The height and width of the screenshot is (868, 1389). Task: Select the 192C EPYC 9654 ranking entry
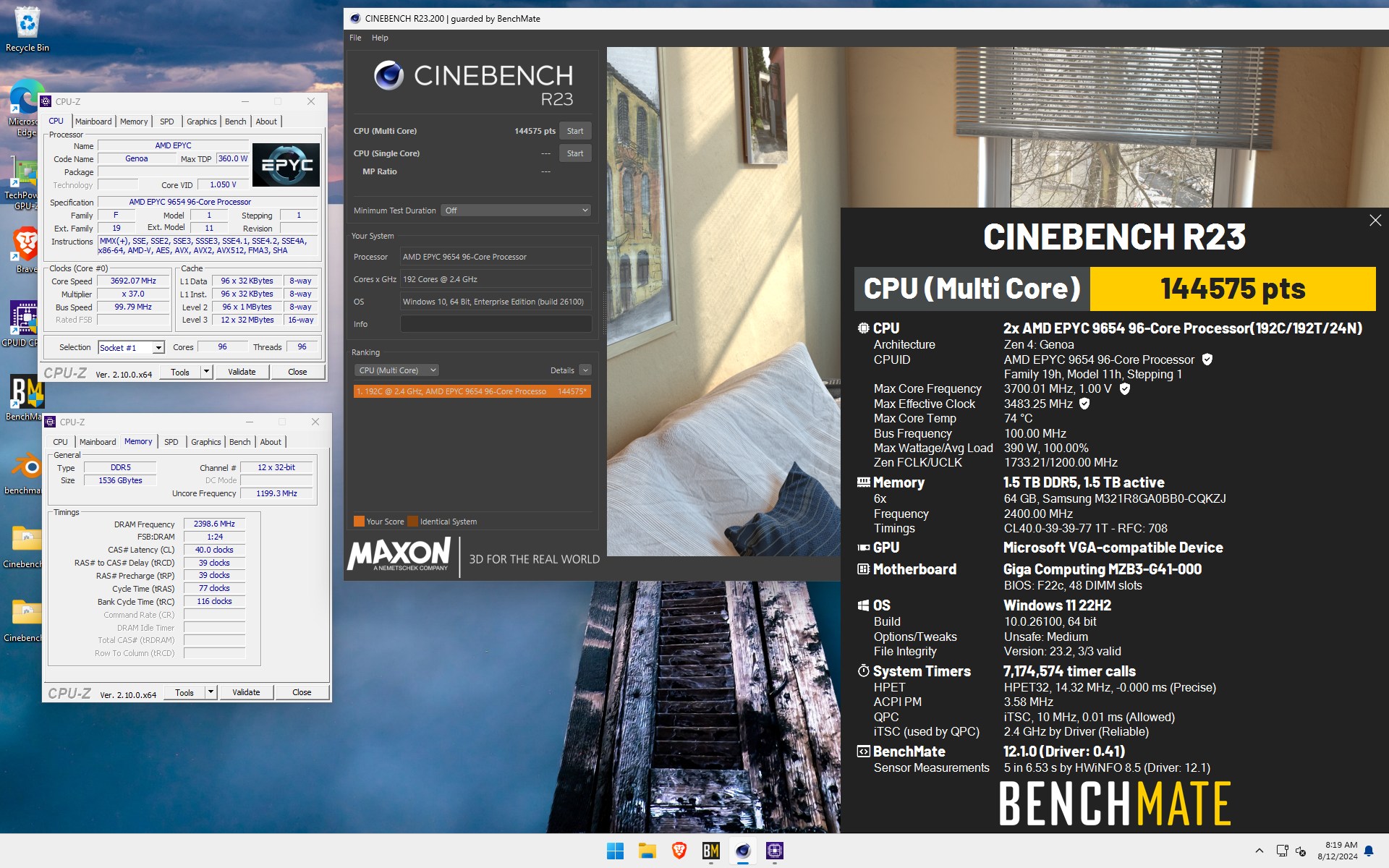[x=472, y=391]
